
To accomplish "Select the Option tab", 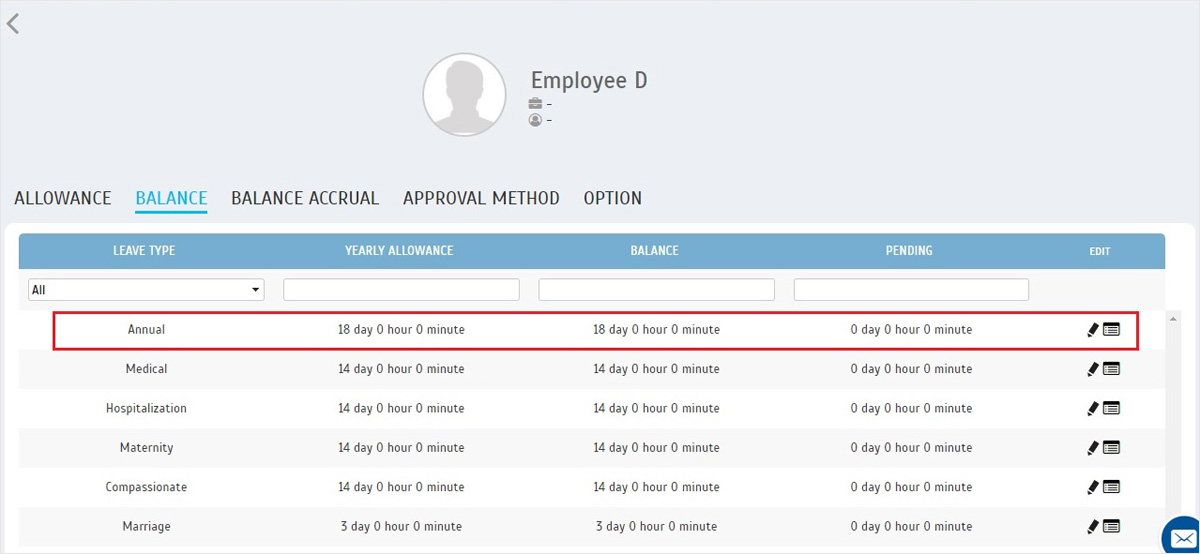I will 613,198.
